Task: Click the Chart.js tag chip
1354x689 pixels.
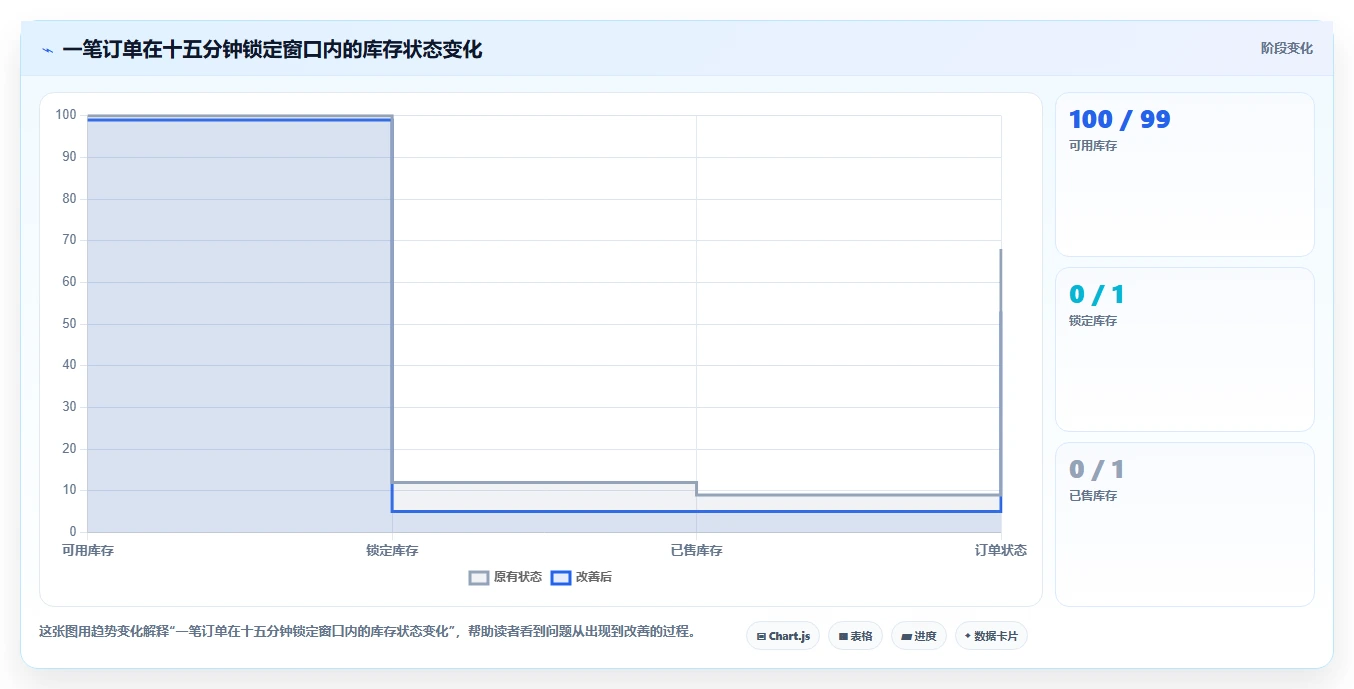Action: 783,636
